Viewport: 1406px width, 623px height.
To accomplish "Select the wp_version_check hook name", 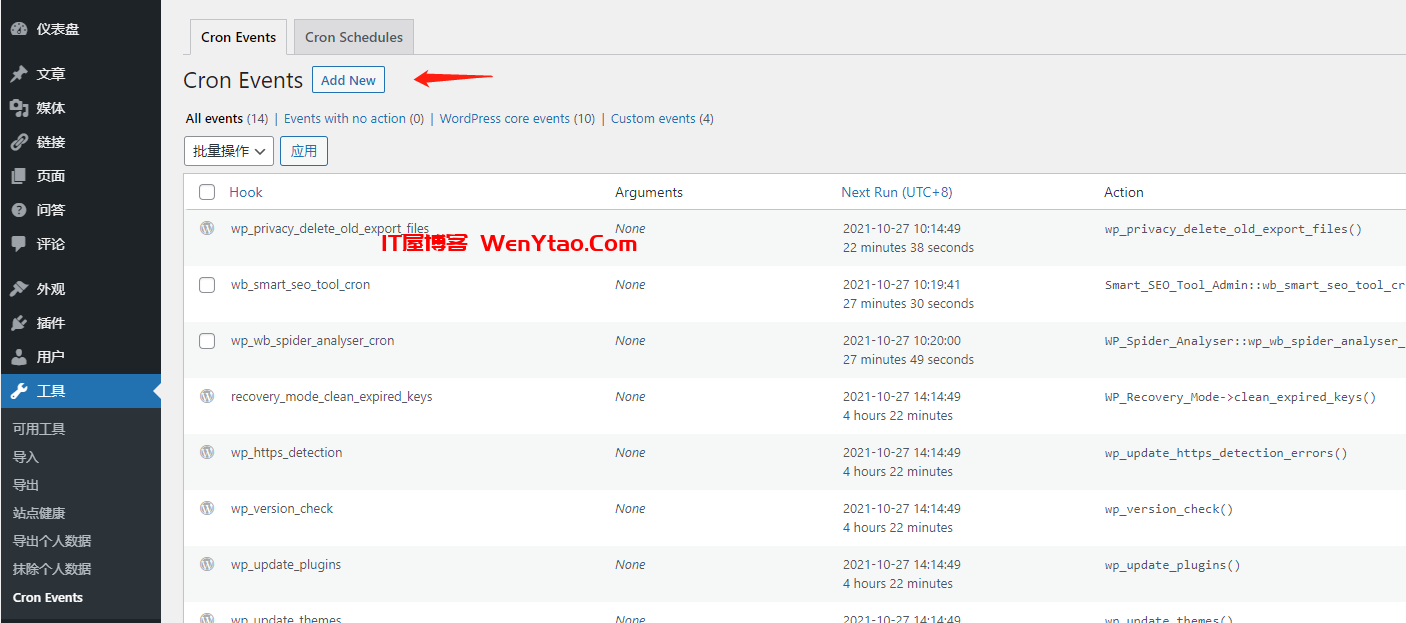I will point(282,509).
